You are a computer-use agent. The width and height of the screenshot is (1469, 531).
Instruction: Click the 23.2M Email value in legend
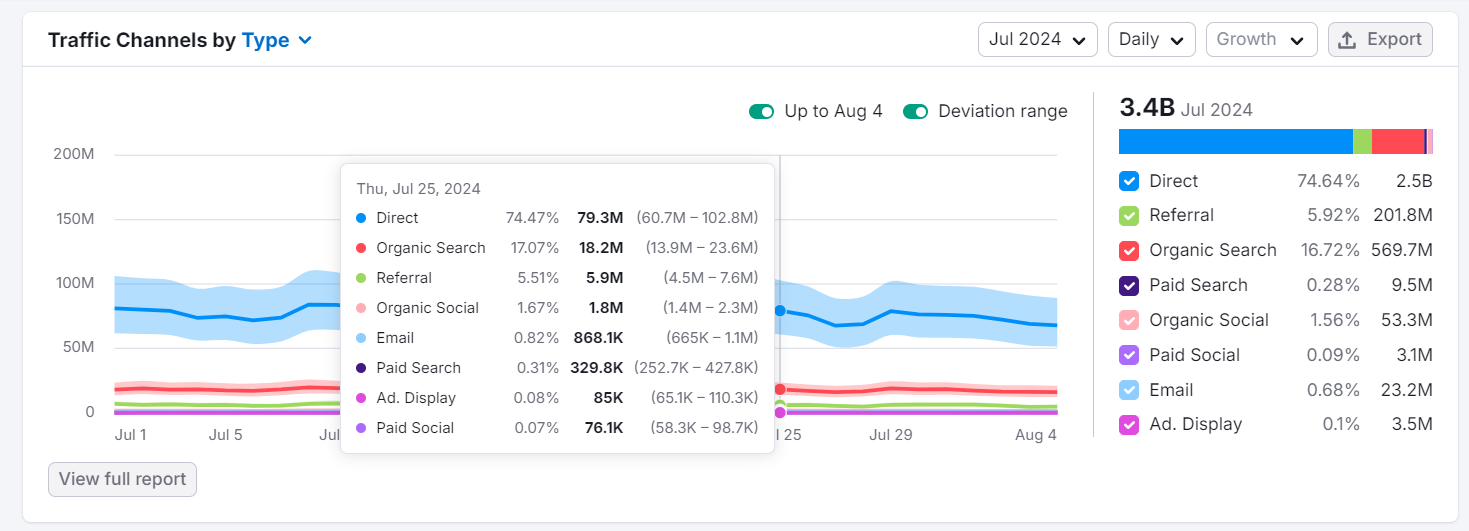click(1405, 391)
